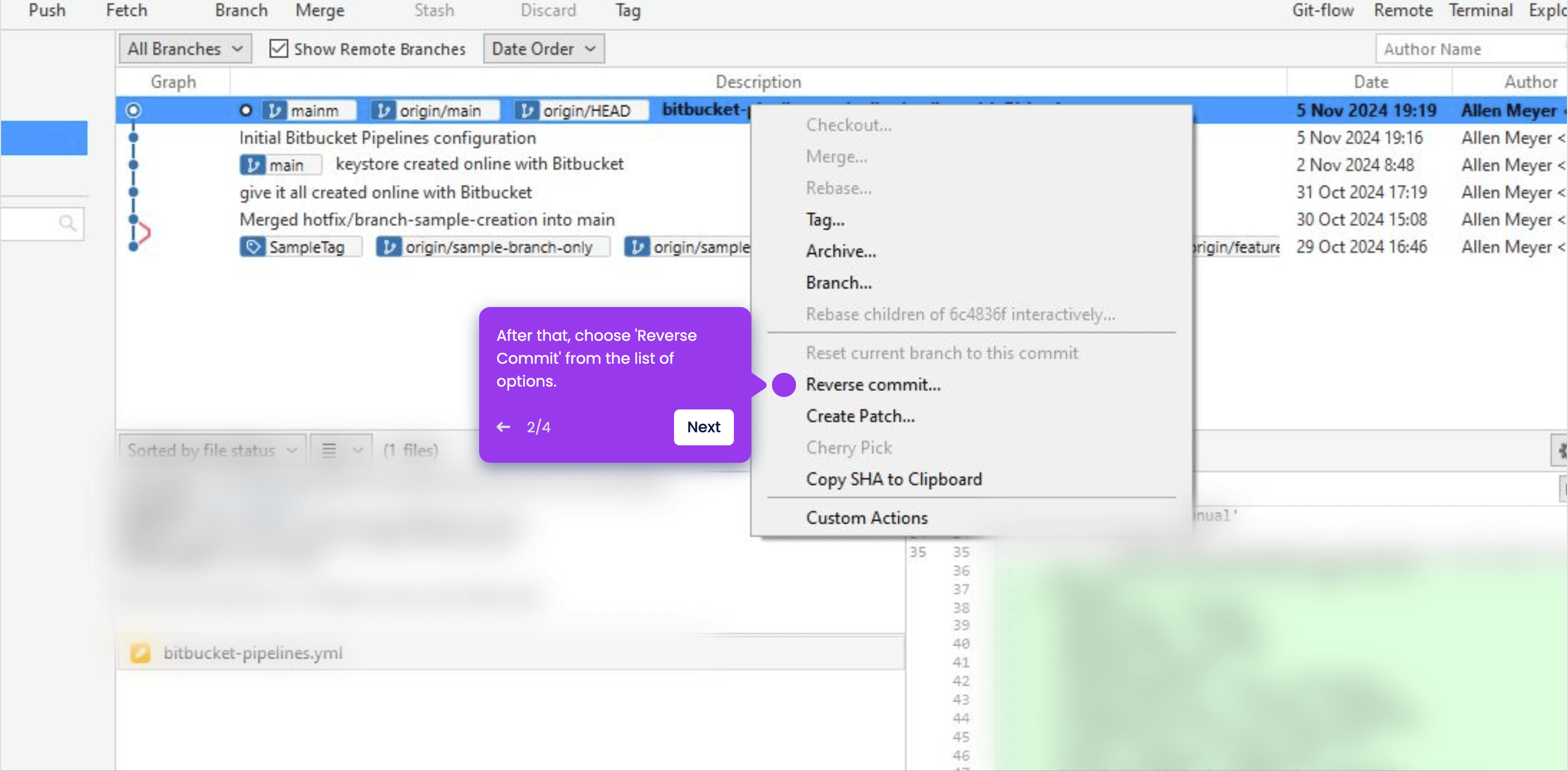The image size is (1568, 771).
Task: Click the Tag toolbar button
Action: (628, 10)
